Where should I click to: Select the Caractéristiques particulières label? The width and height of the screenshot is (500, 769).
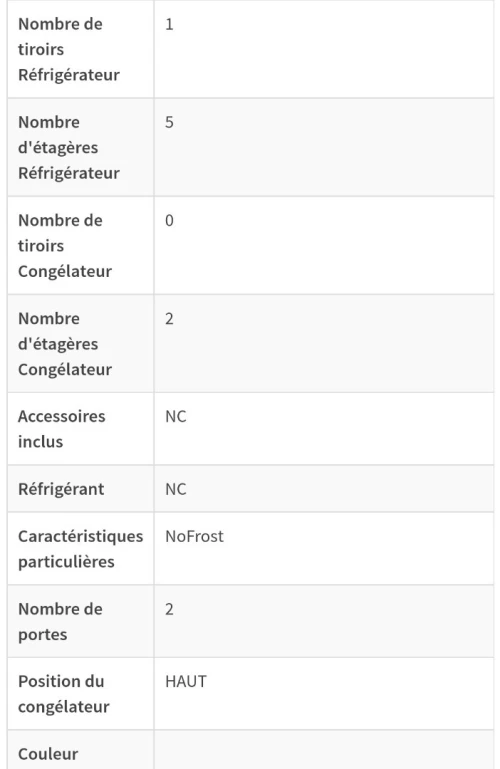coord(80,549)
